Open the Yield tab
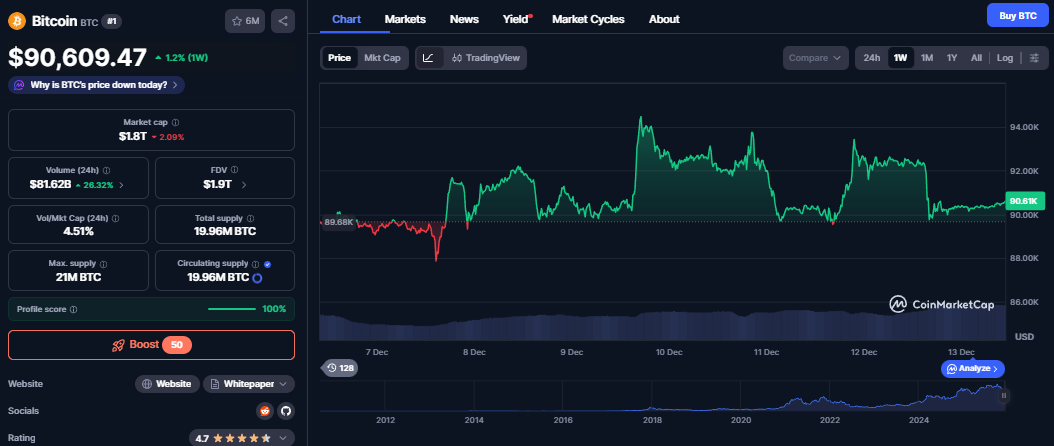 (516, 19)
